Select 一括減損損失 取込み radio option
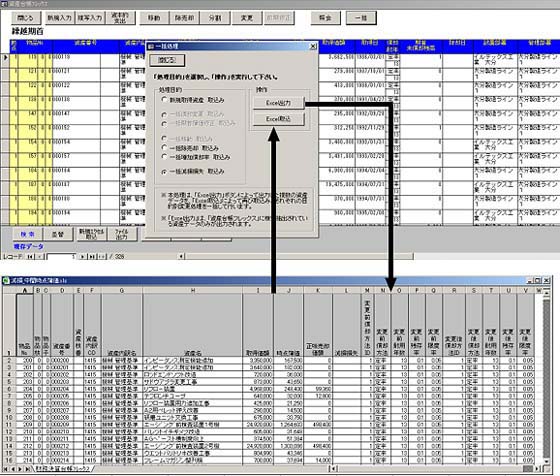This screenshot has width=560, height=476. coord(164,172)
